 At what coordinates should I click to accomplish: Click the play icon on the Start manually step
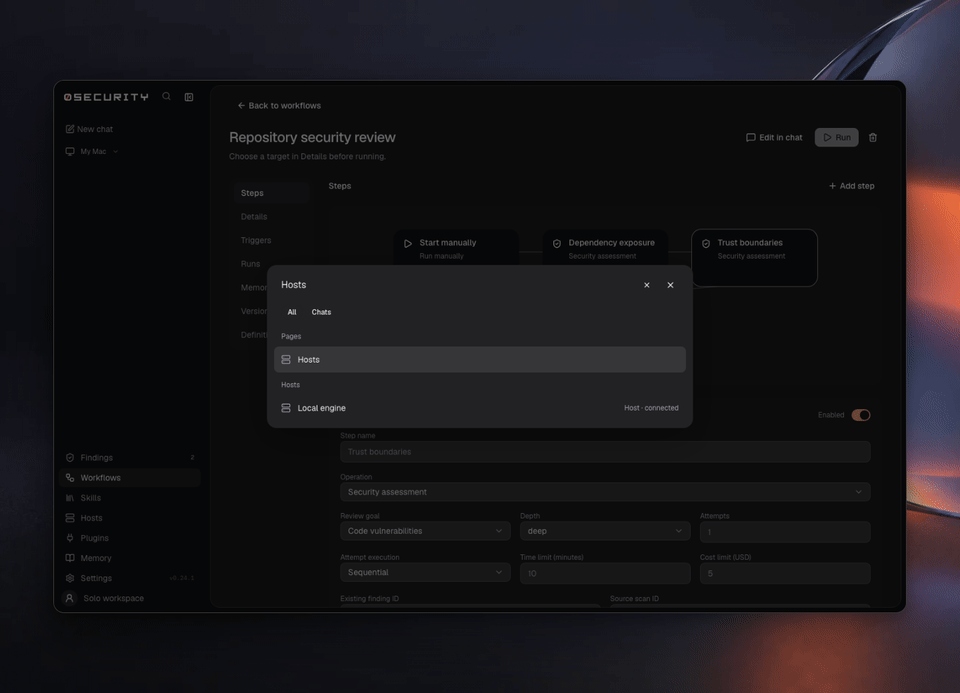click(x=408, y=244)
